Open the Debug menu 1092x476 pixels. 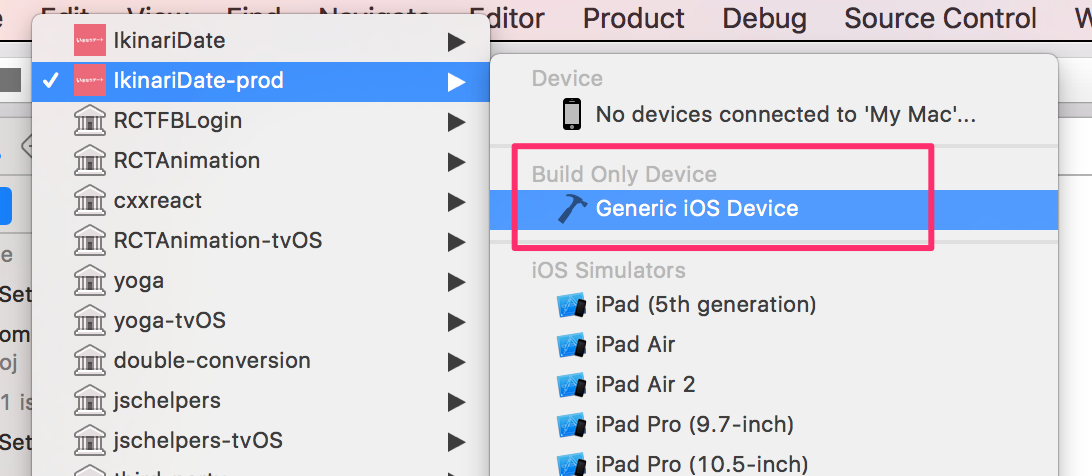click(x=764, y=18)
